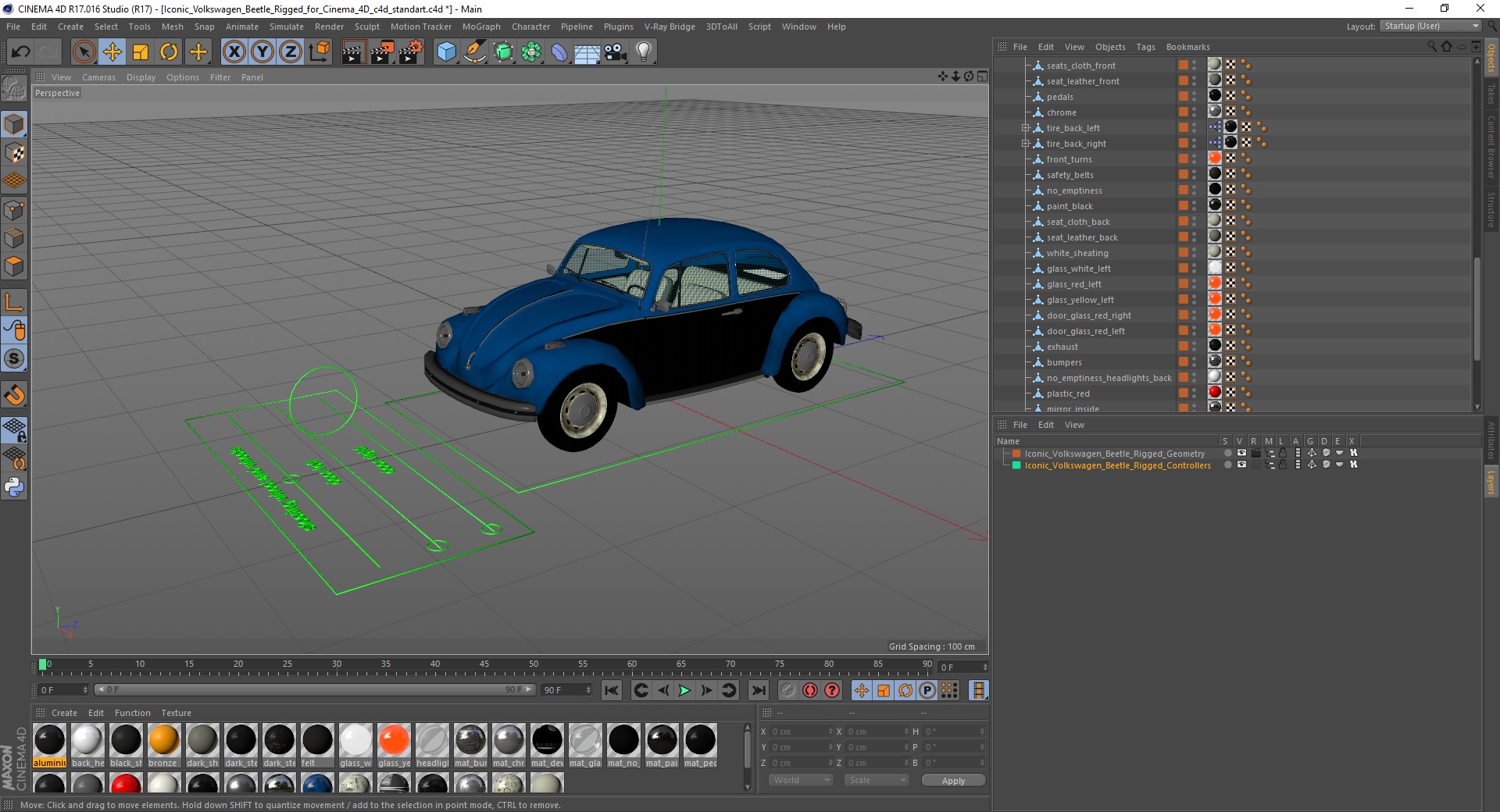Open the MoGraph menu

pos(481,27)
